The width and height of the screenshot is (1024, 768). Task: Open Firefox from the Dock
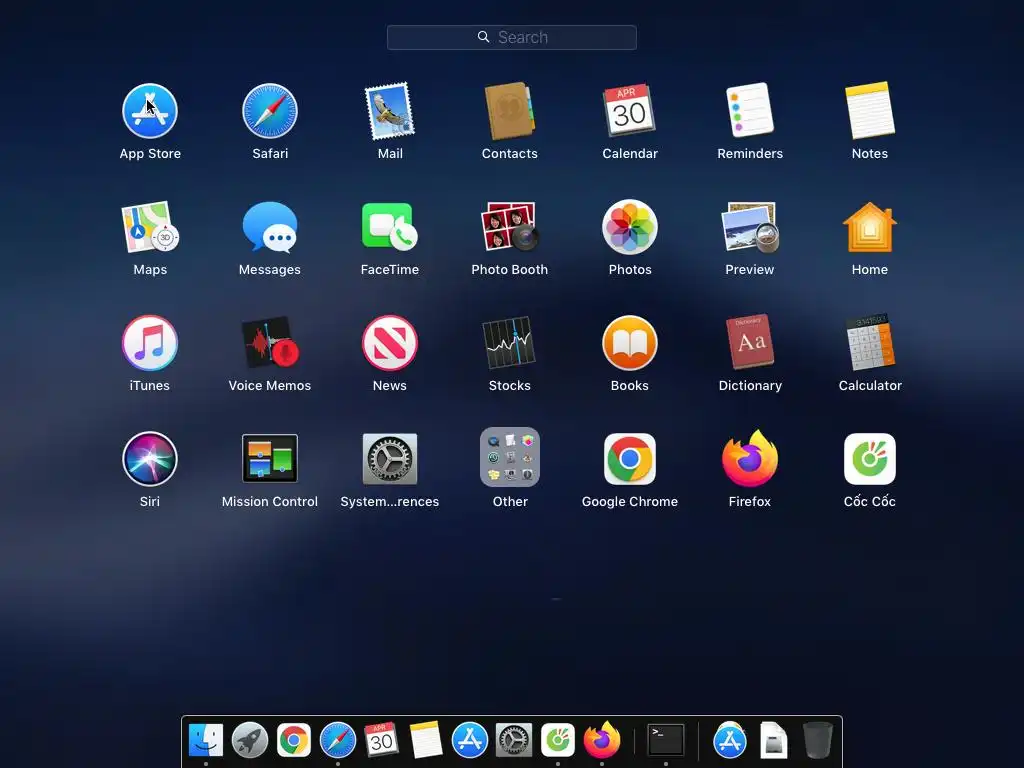601,740
